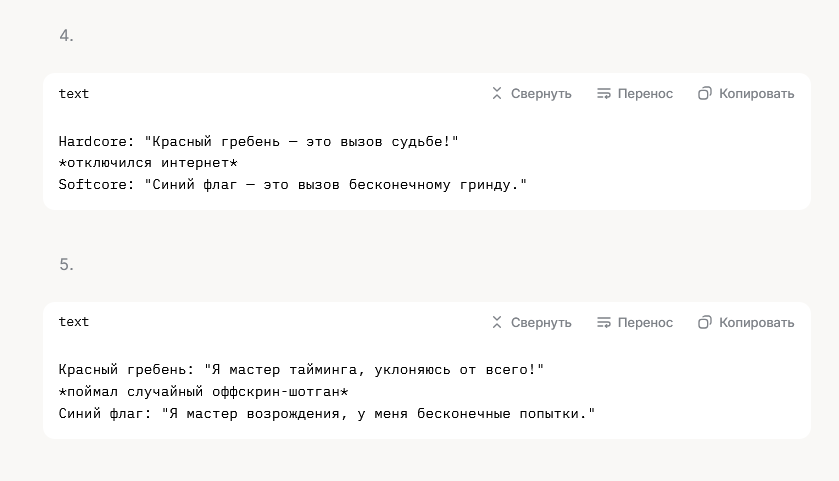Image resolution: width=839 pixels, height=481 pixels.
Task: Click the line *отключился интернет*
Action: 148,163
